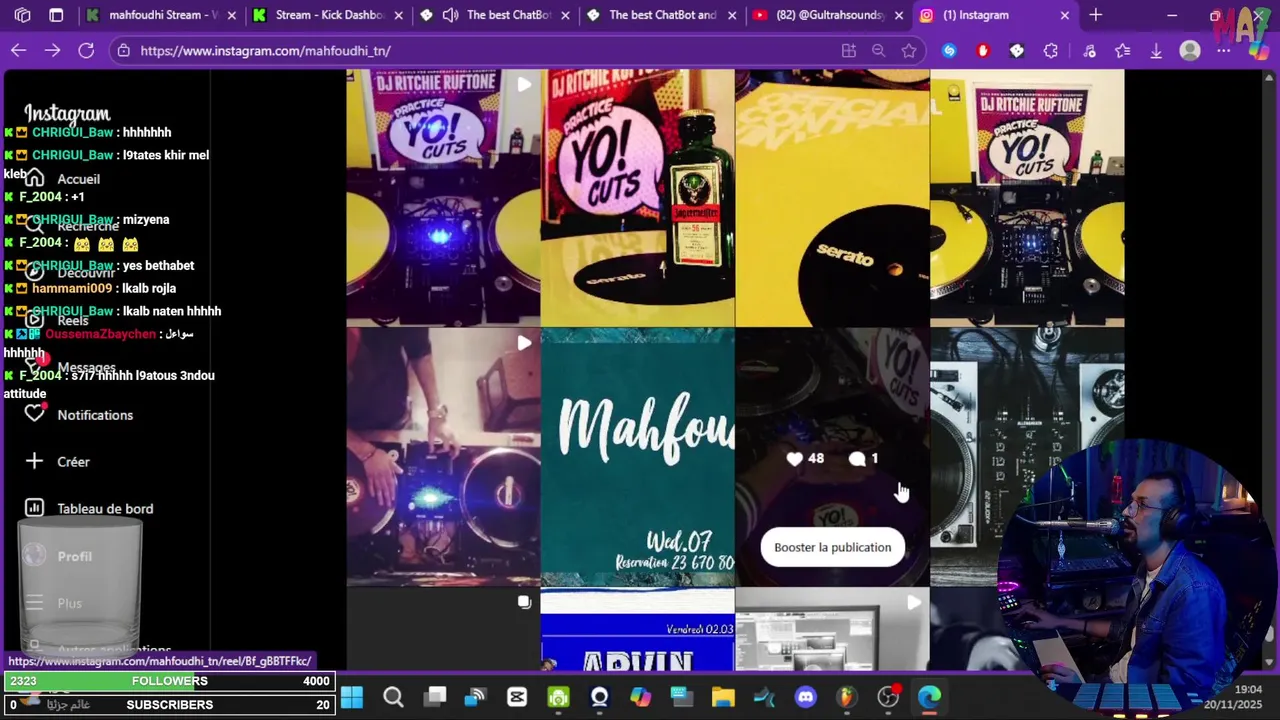The height and width of the screenshot is (720, 1280).
Task: Click the address bar URL field
Action: pyautogui.click(x=480, y=50)
